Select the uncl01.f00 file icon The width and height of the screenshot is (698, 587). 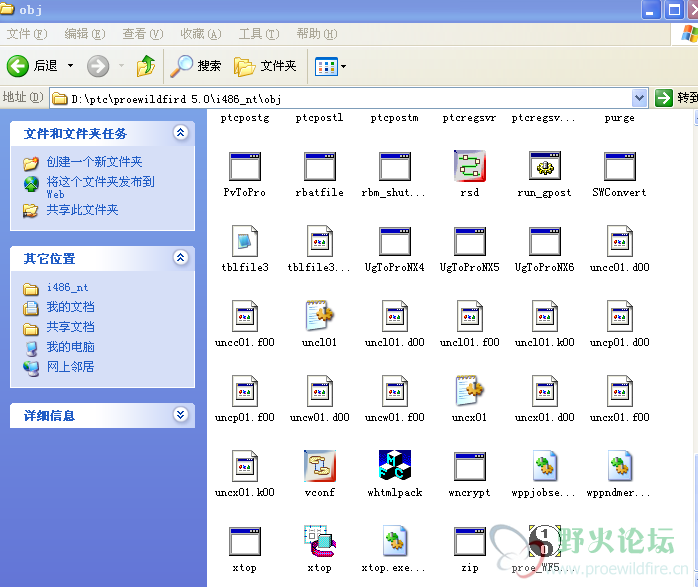pos(470,316)
